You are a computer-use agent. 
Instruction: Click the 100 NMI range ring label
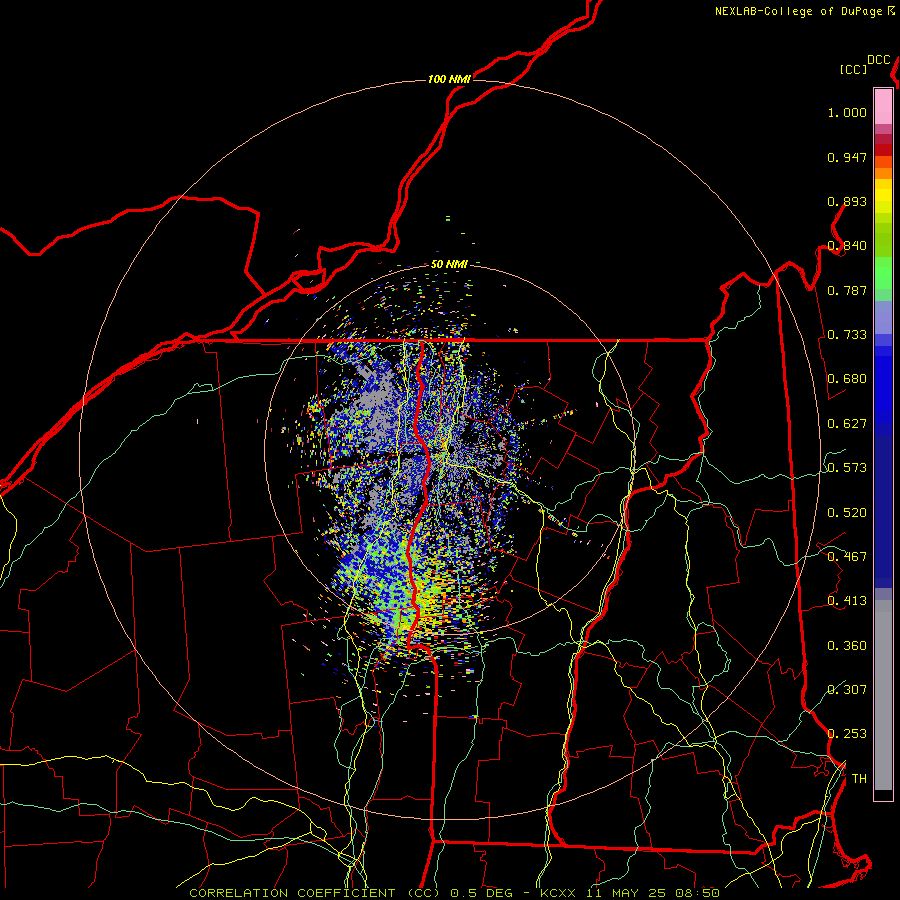click(x=449, y=79)
